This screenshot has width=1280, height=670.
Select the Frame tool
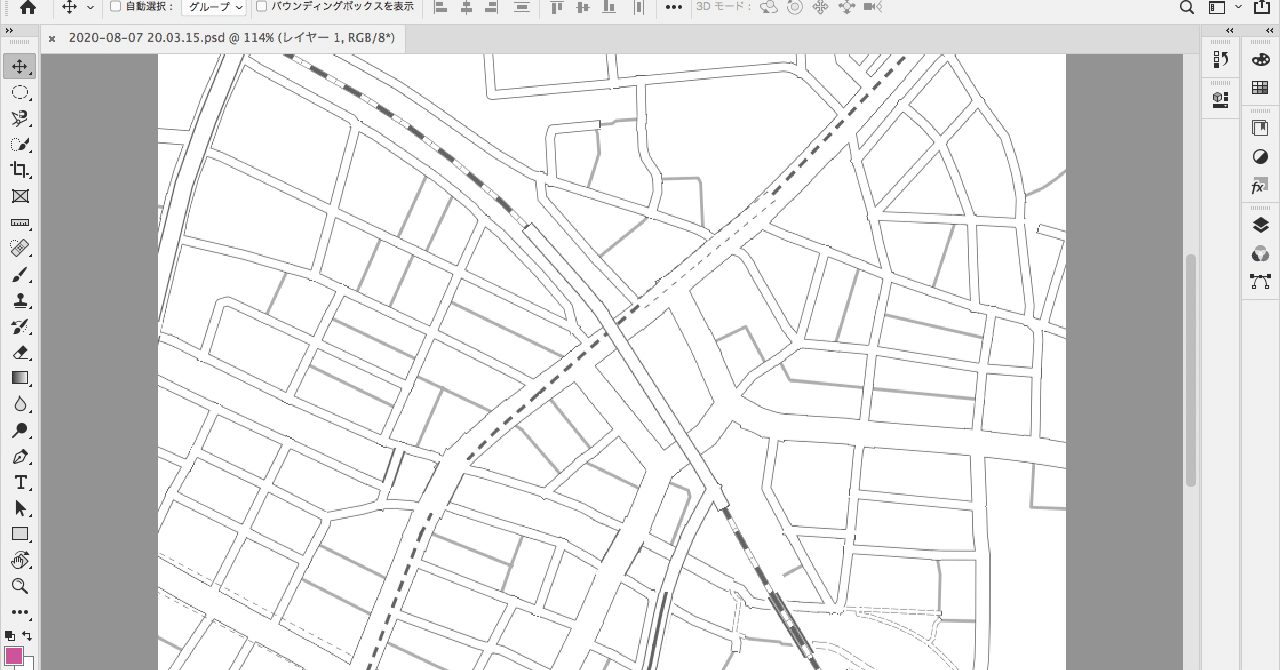[x=19, y=196]
